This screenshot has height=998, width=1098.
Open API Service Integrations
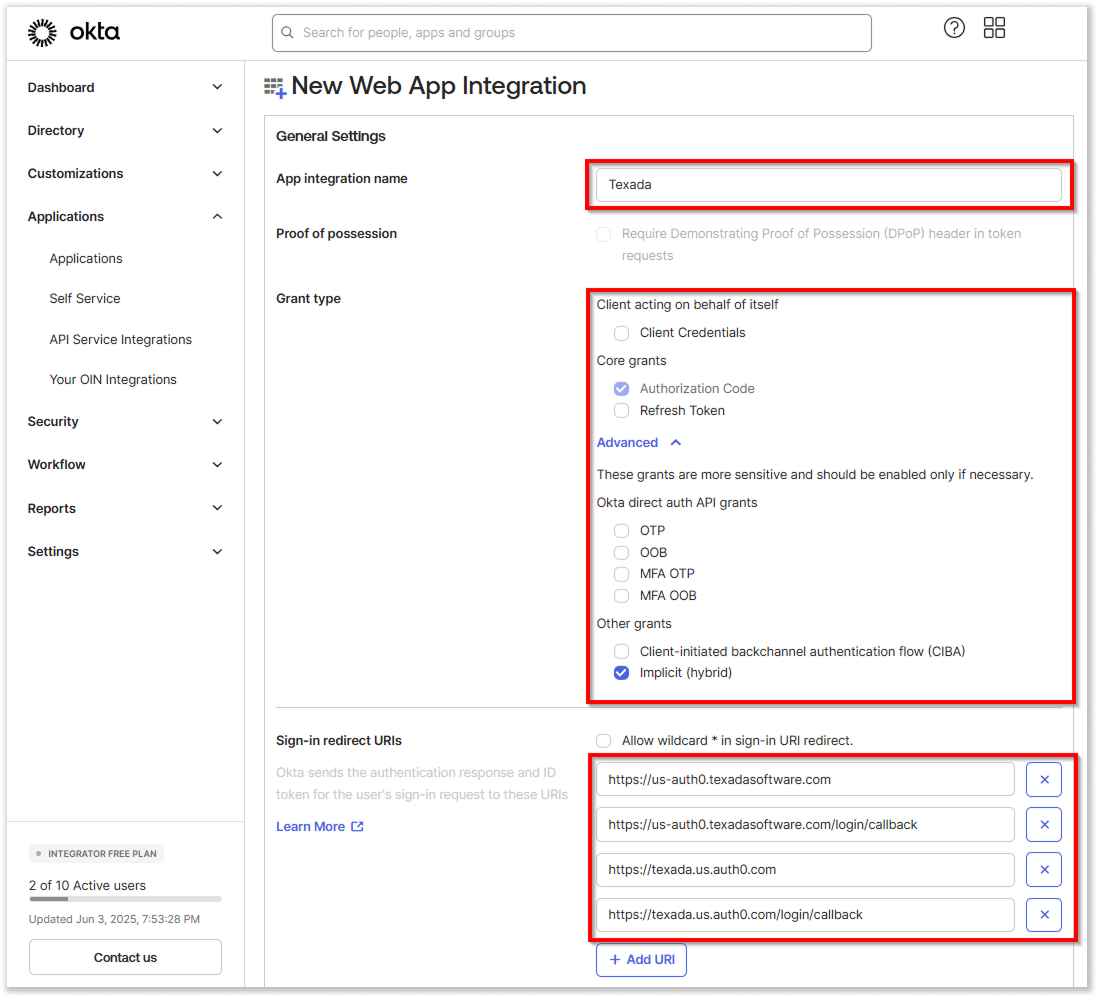[120, 340]
